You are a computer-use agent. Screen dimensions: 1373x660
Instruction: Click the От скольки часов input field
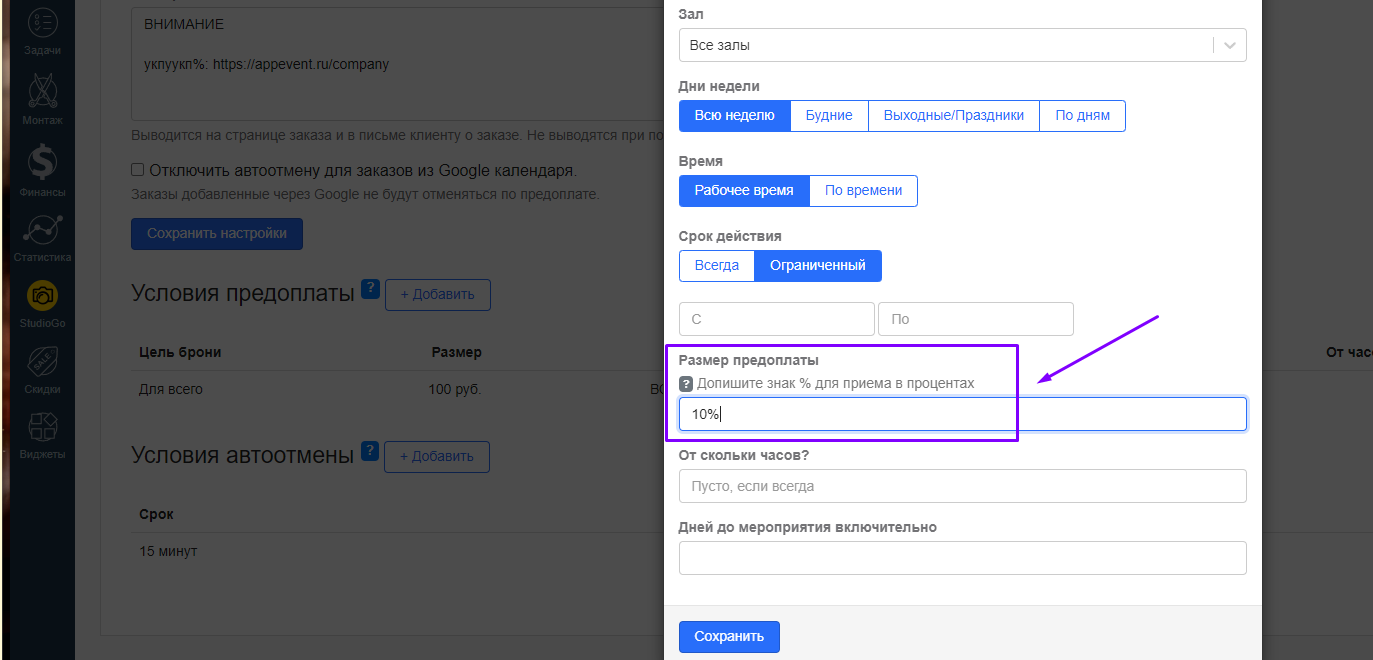tap(962, 486)
